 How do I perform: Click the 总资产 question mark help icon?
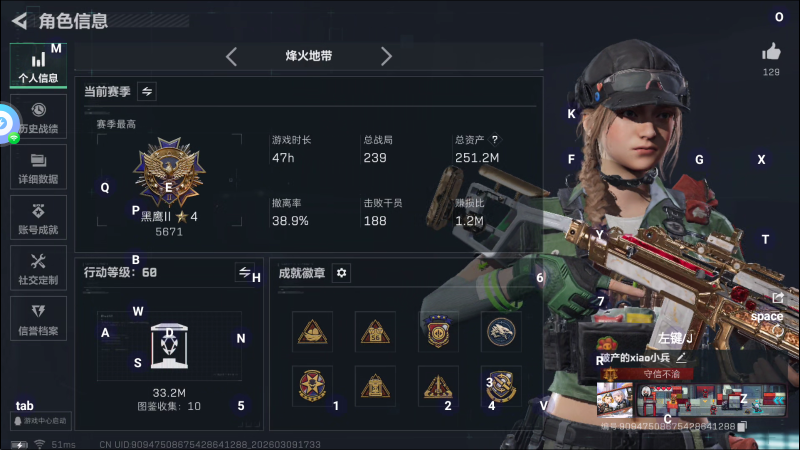coord(494,139)
